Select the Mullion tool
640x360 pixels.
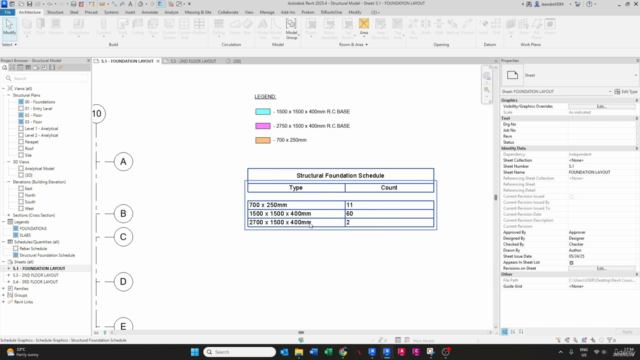199,27
